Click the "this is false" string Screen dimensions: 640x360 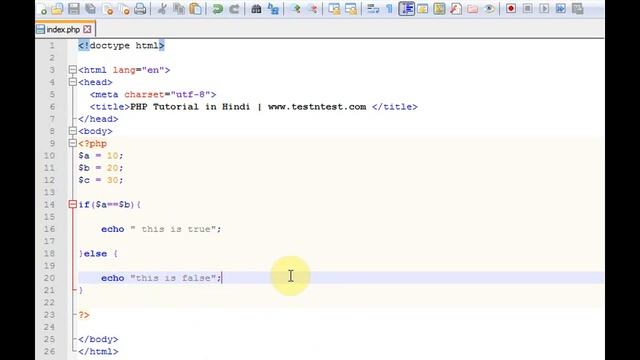click(x=173, y=278)
